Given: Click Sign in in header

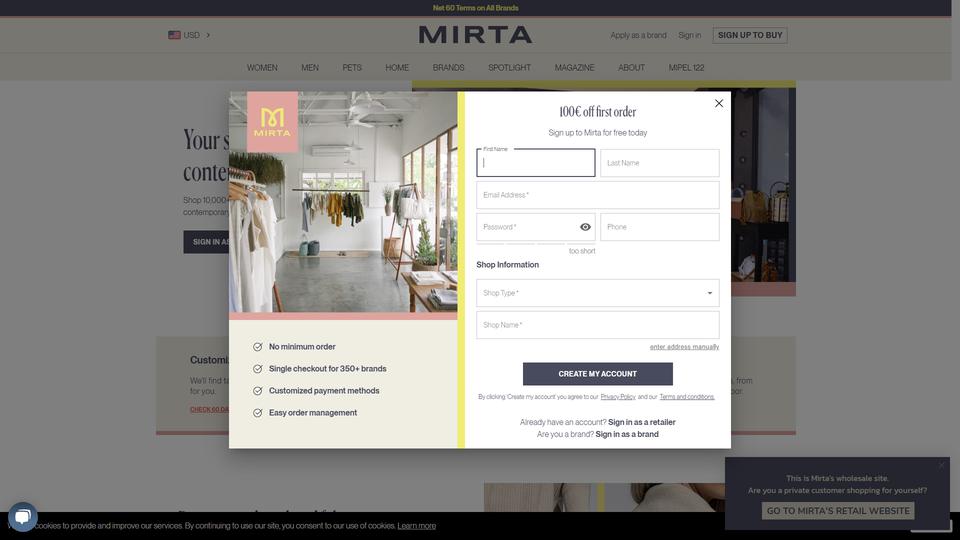Looking at the screenshot, I should 689,35.
